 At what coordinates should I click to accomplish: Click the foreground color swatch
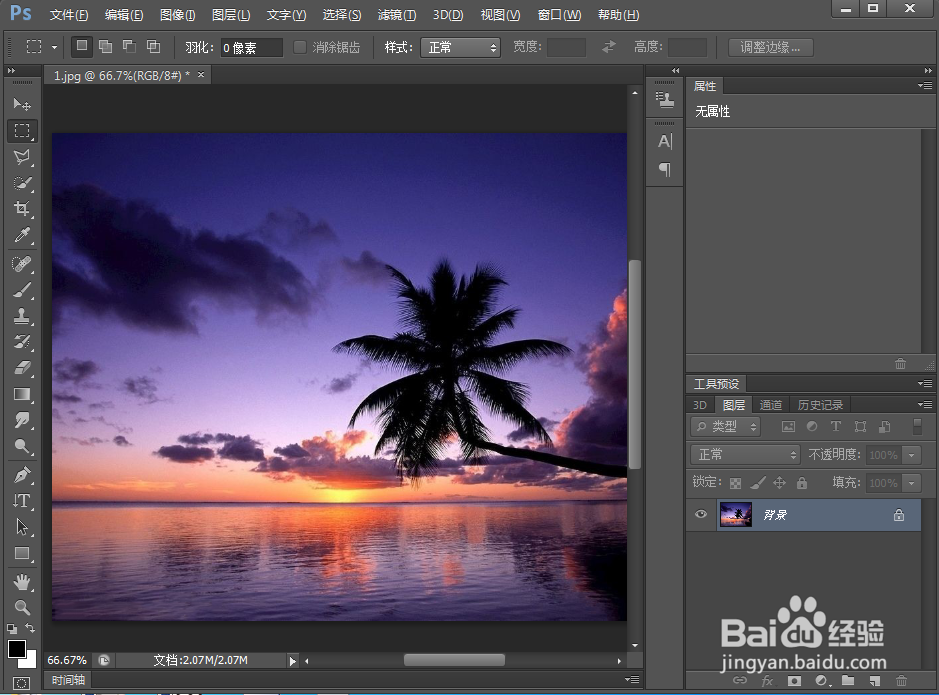click(16, 649)
